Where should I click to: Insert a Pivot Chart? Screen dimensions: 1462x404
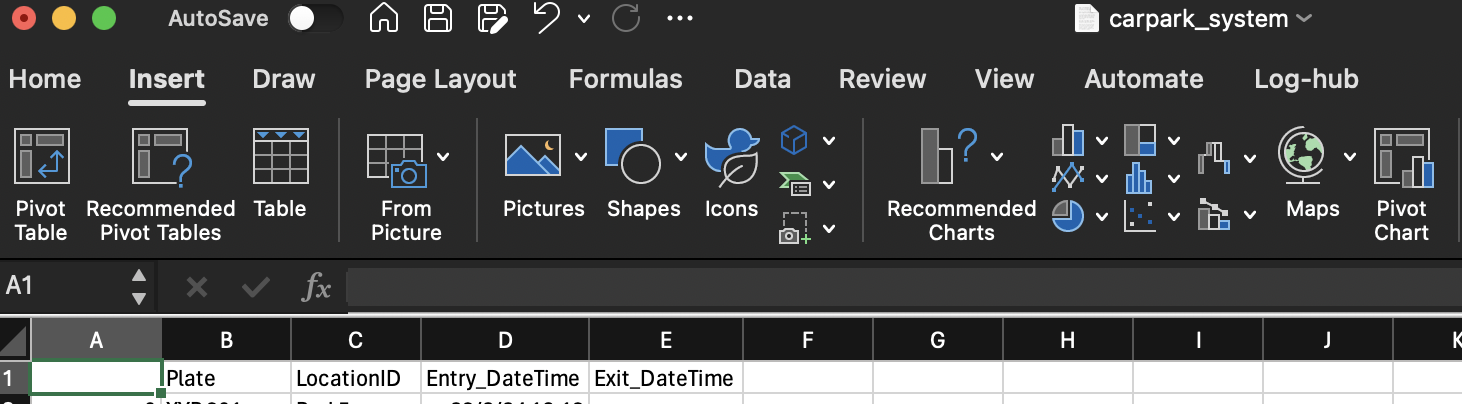coord(1401,185)
